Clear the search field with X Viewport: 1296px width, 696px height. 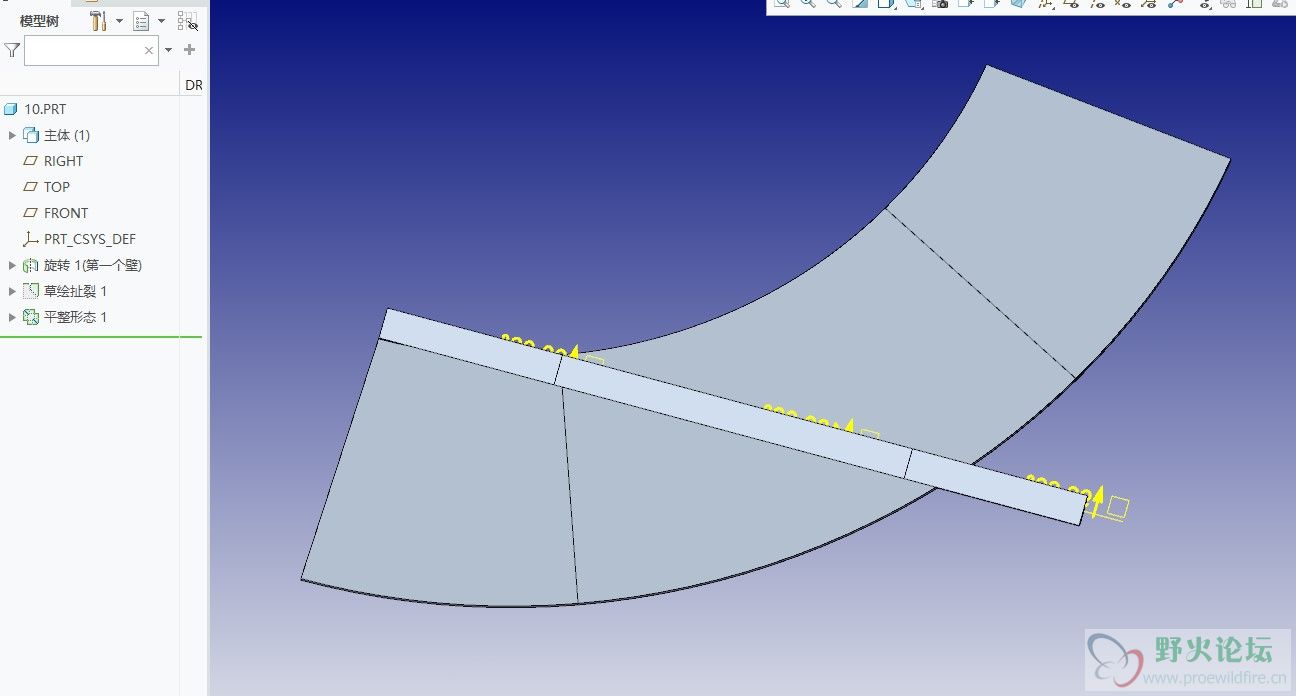tap(149, 50)
